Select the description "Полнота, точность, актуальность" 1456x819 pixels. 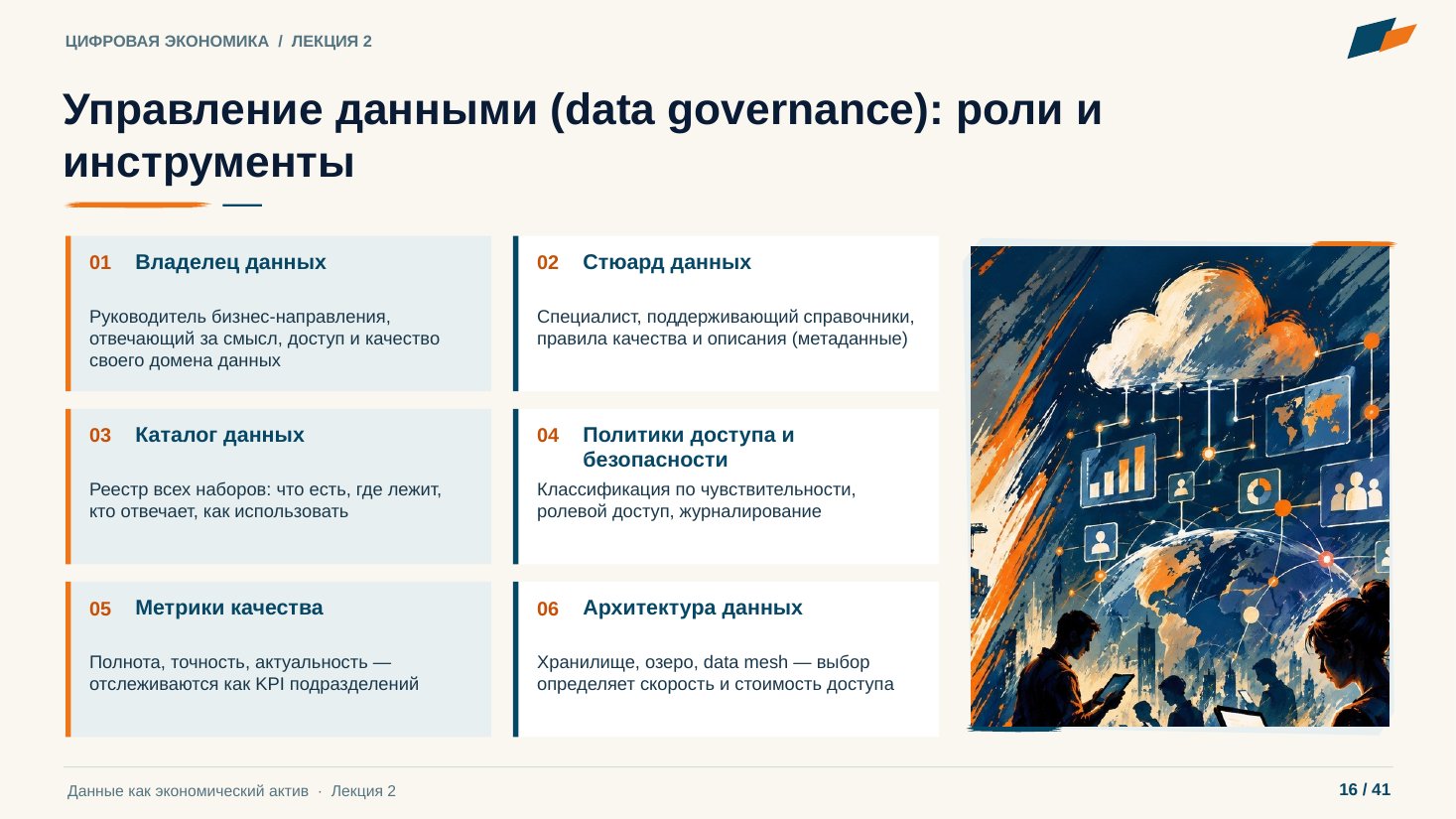coord(254,673)
